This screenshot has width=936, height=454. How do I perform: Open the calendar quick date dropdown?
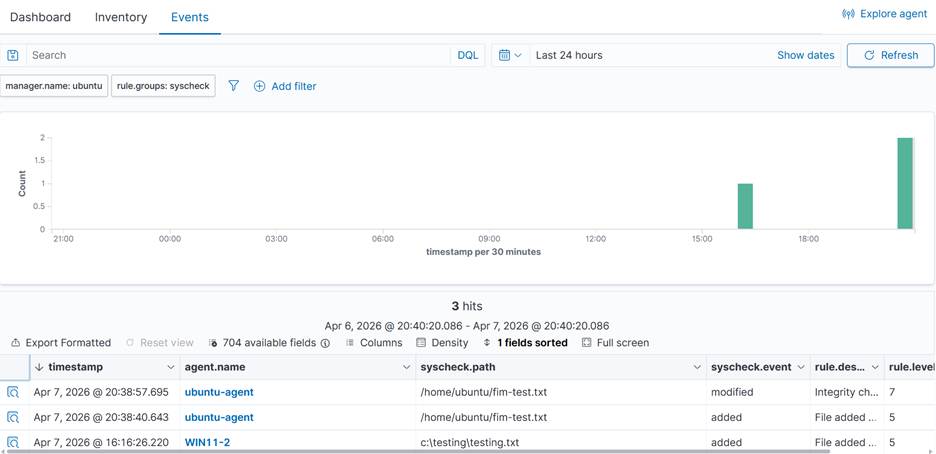[510, 55]
